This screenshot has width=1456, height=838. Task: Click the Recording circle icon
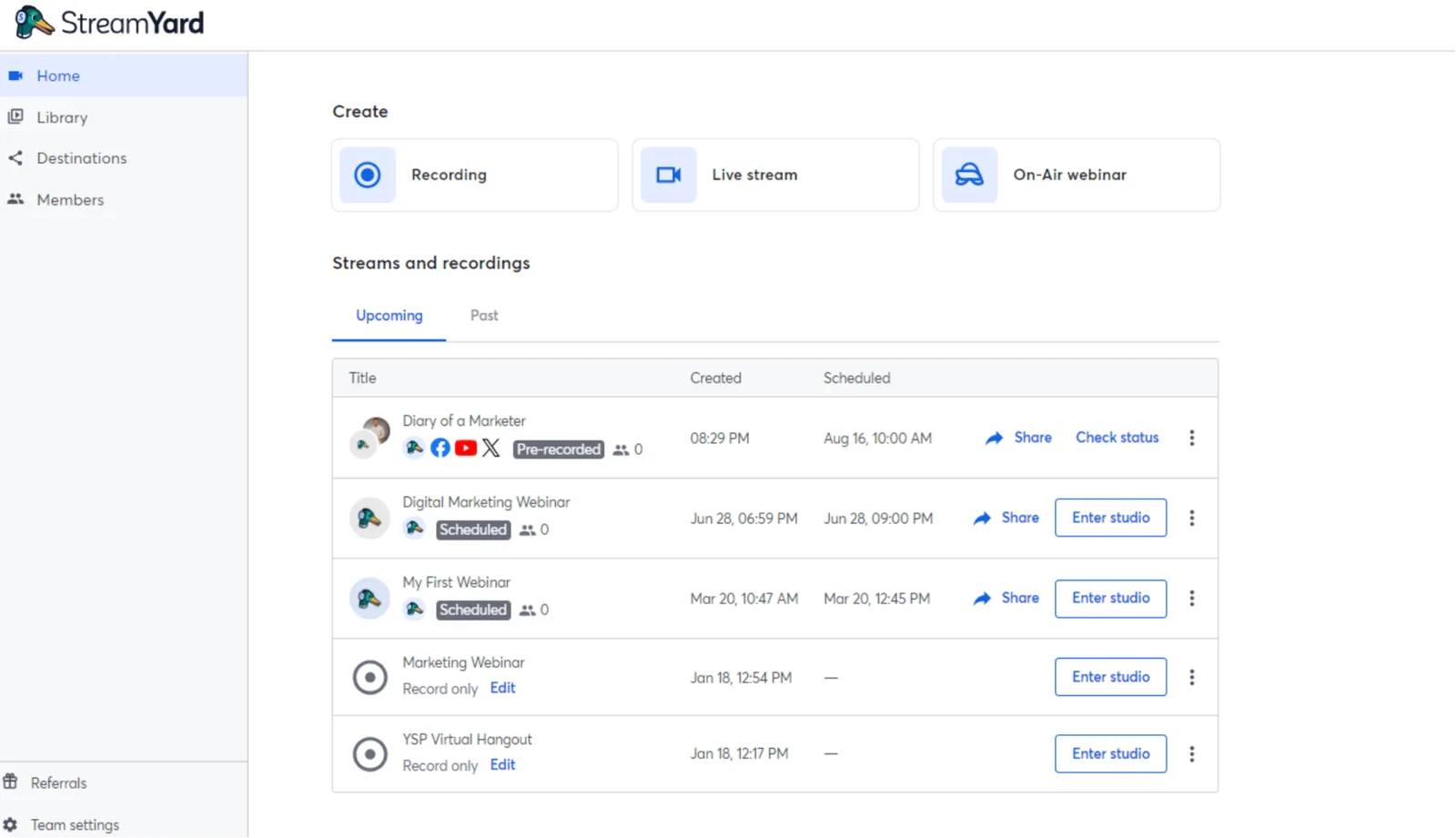[368, 175]
